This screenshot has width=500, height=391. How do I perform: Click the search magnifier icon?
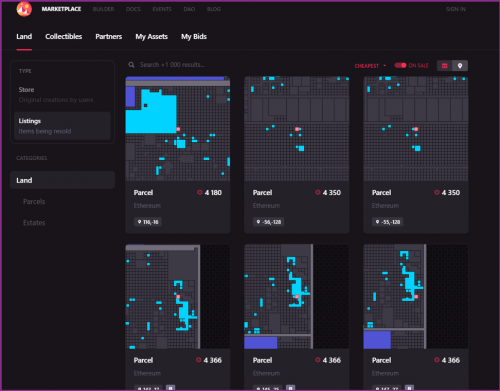coord(132,65)
